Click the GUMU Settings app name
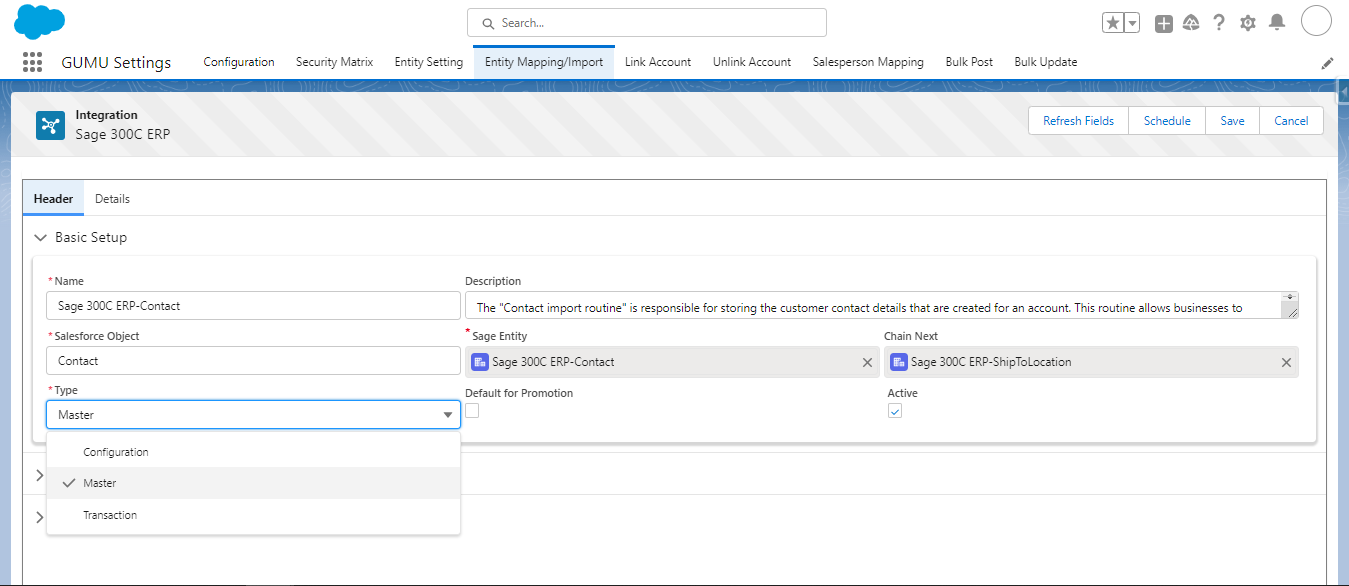 (x=116, y=62)
